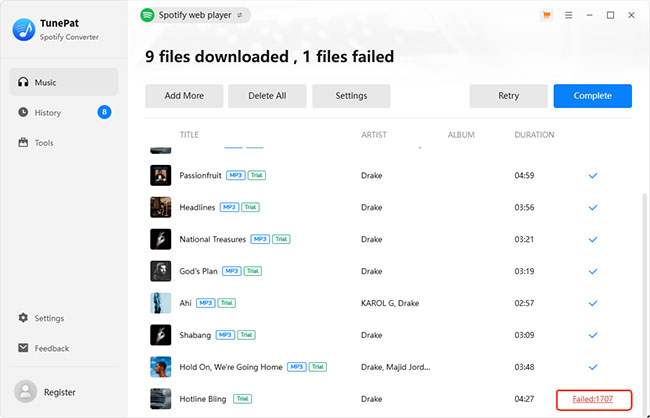Click the duration 04:27
650x418 pixels.
point(524,399)
